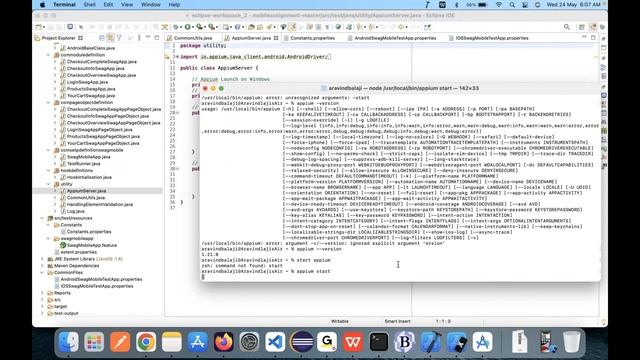The image size is (640, 360).
Task: Expand the JRE System Library node
Action: [42, 259]
